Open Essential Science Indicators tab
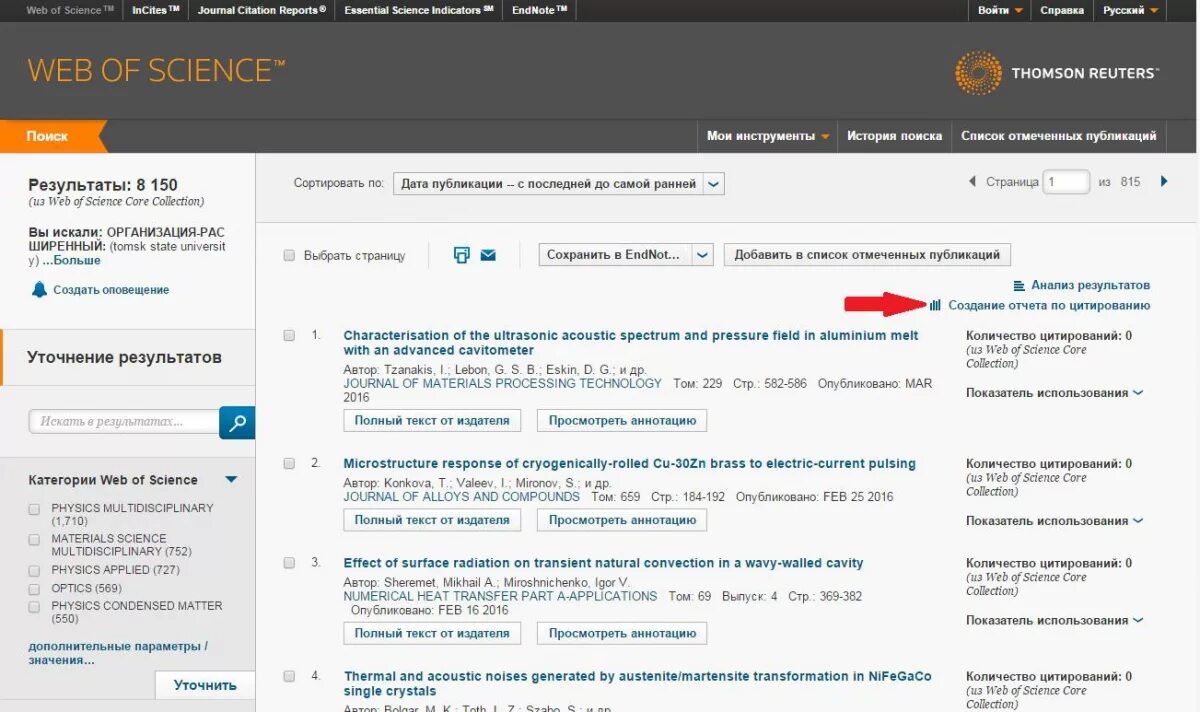Viewport: 1200px width, 712px height. pyautogui.click(x=419, y=10)
